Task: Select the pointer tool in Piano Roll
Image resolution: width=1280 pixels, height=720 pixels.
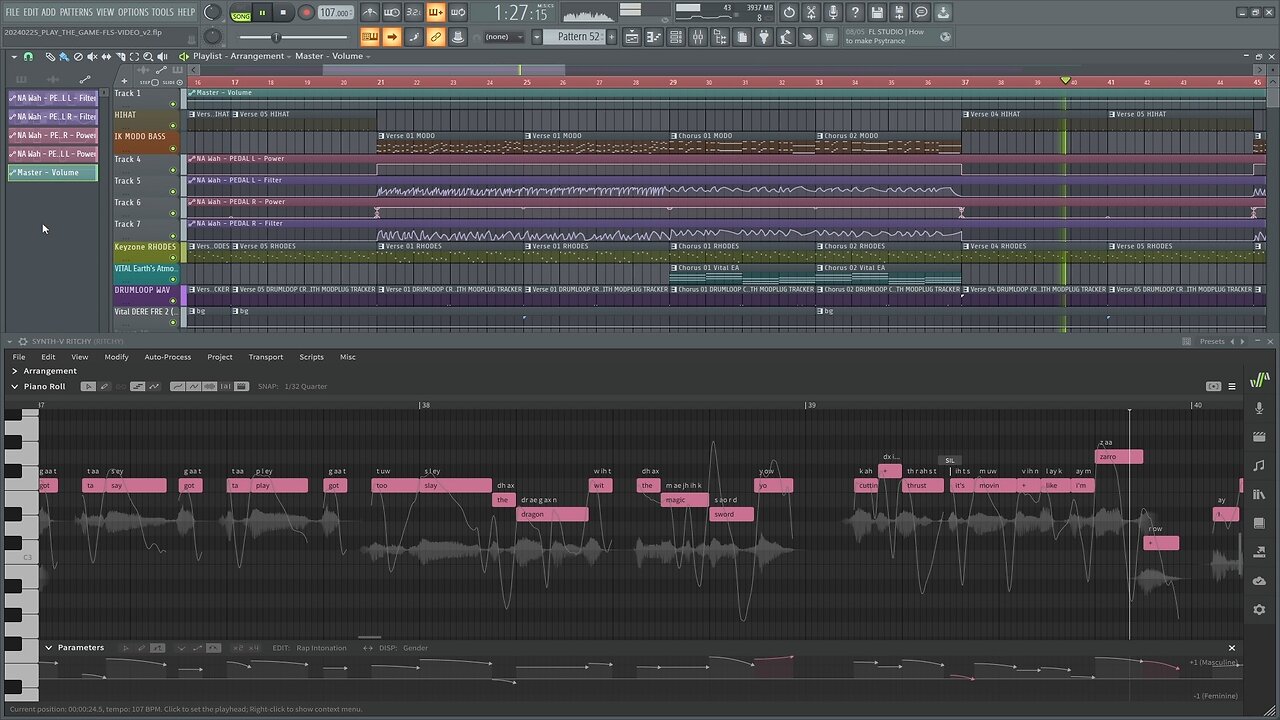Action: (88, 386)
